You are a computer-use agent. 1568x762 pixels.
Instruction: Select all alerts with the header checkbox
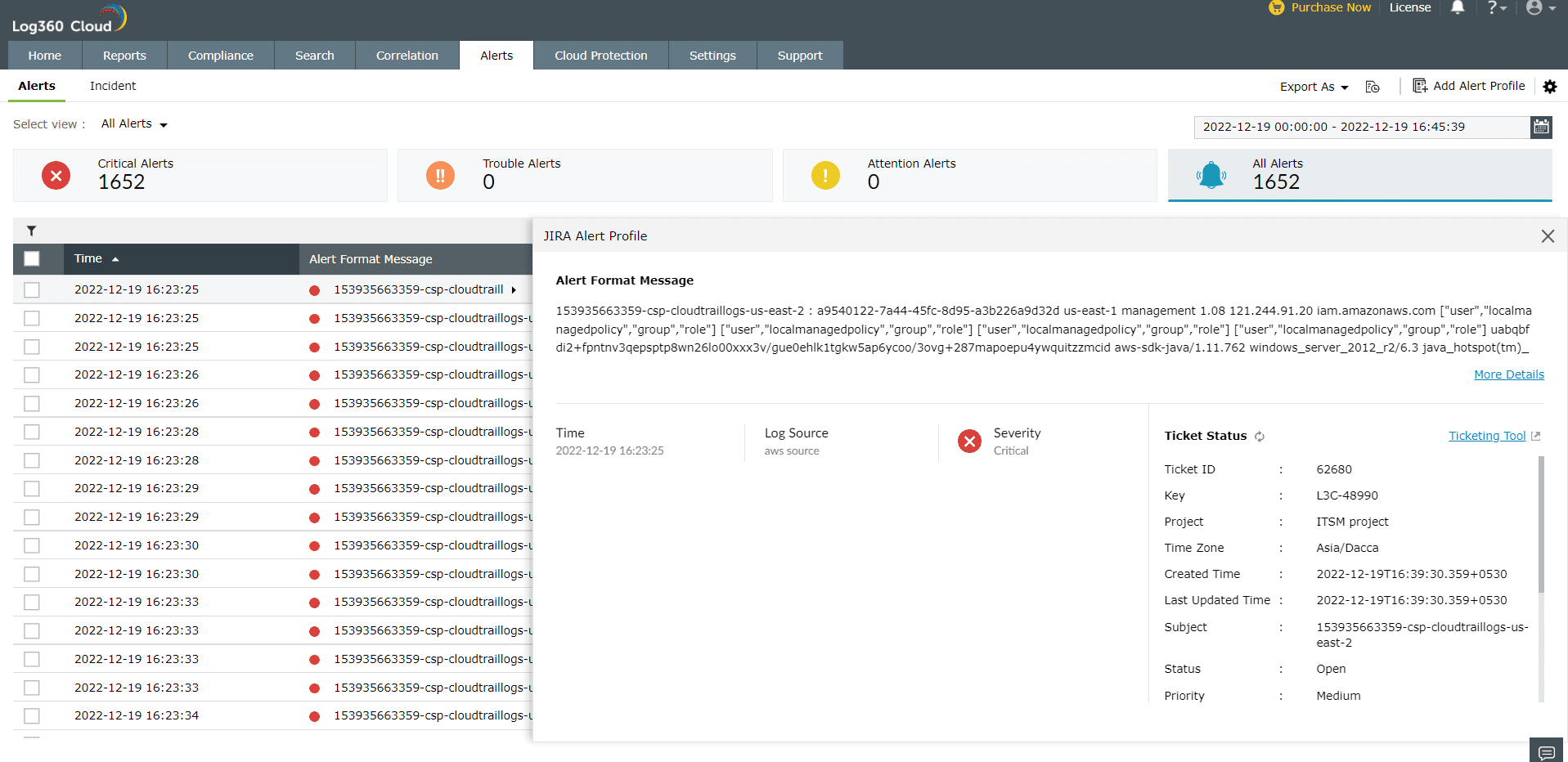point(31,258)
